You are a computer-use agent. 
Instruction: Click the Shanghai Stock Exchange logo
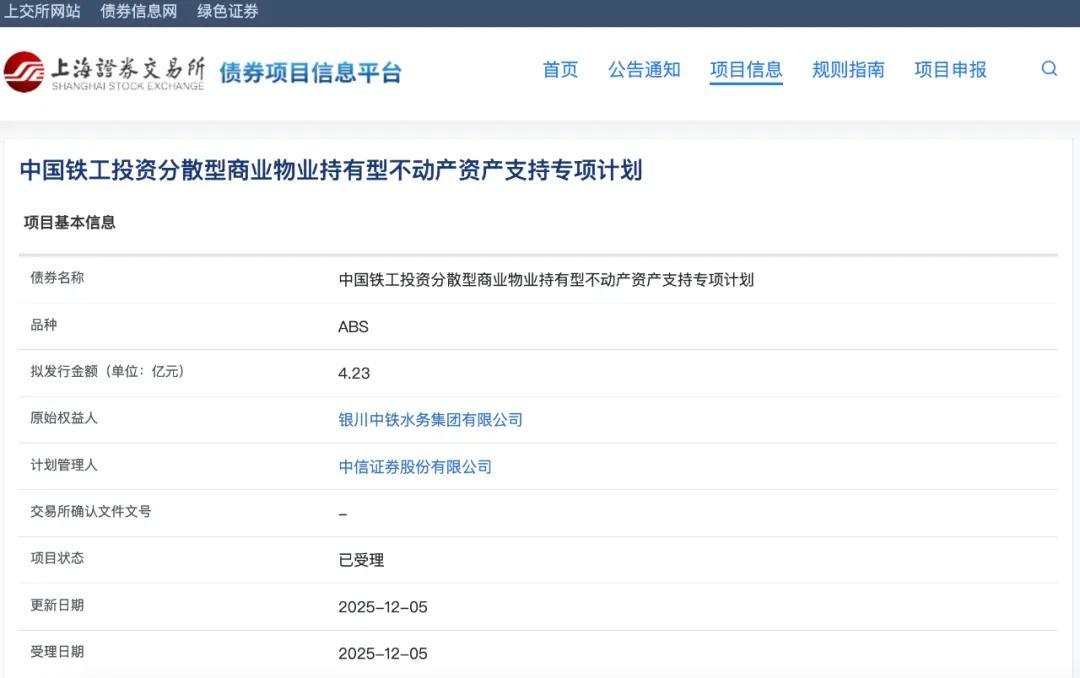(x=104, y=72)
